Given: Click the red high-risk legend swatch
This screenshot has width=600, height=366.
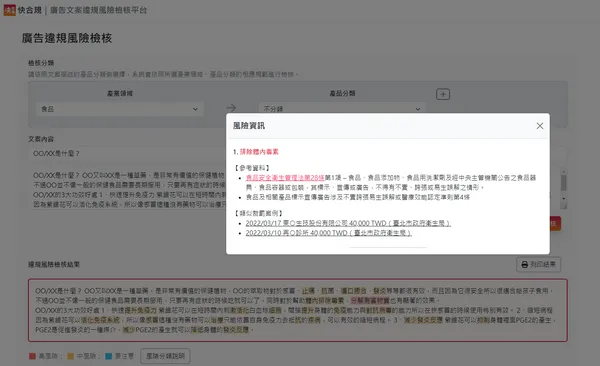Looking at the screenshot, I should pos(33,356).
